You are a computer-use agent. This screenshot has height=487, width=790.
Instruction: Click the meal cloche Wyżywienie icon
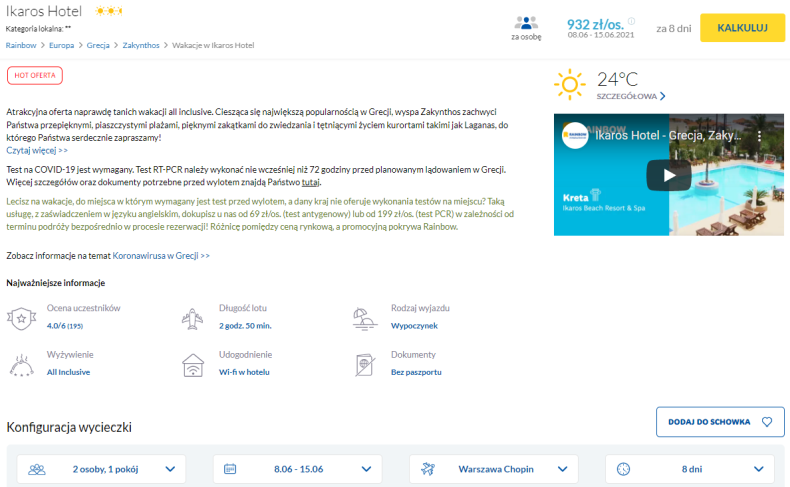click(x=21, y=366)
